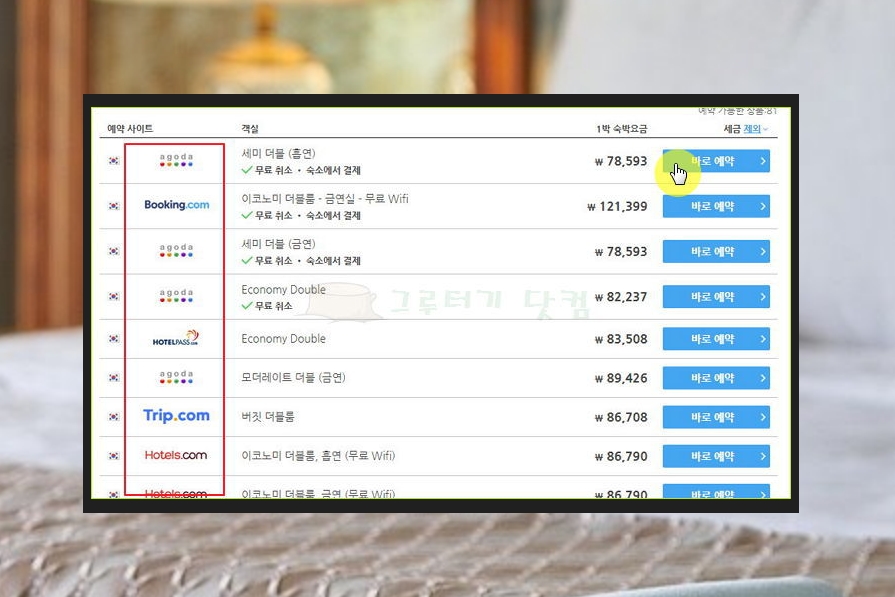Select the room name 버짓 더블룸
The width and height of the screenshot is (895, 597).
[x=268, y=417]
